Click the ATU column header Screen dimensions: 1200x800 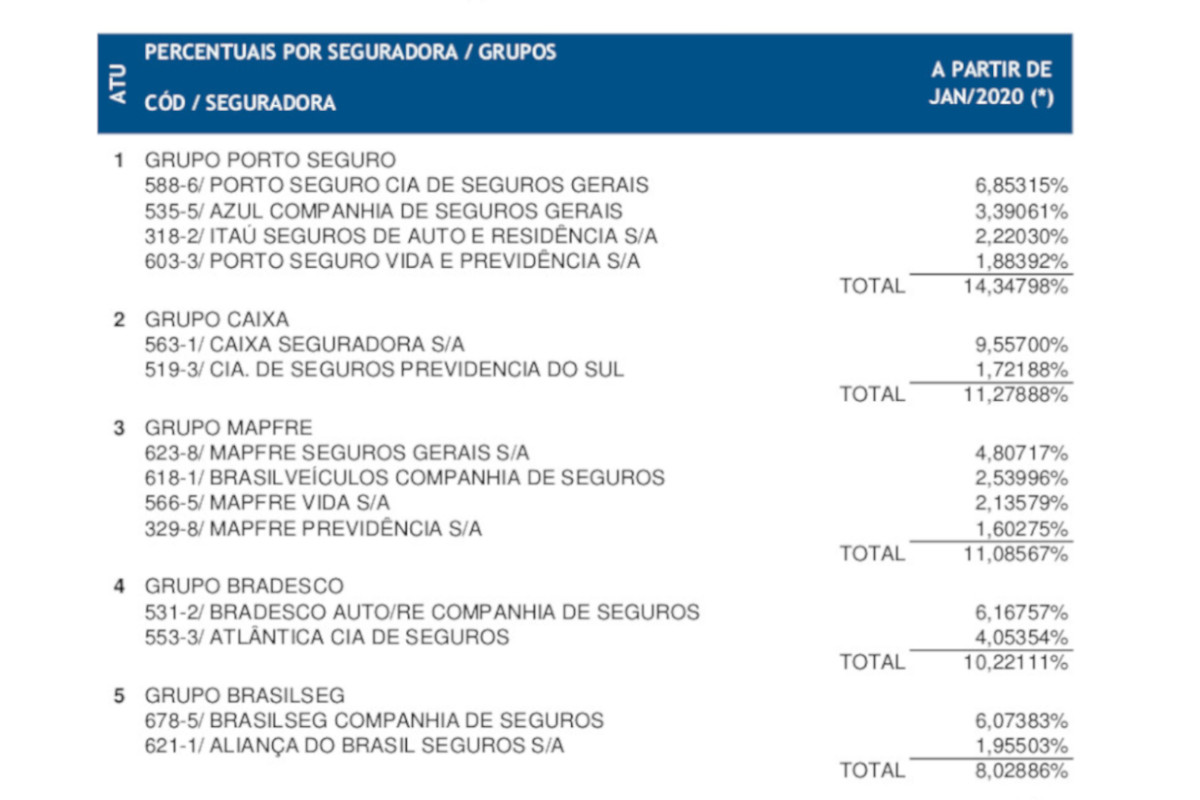click(119, 85)
